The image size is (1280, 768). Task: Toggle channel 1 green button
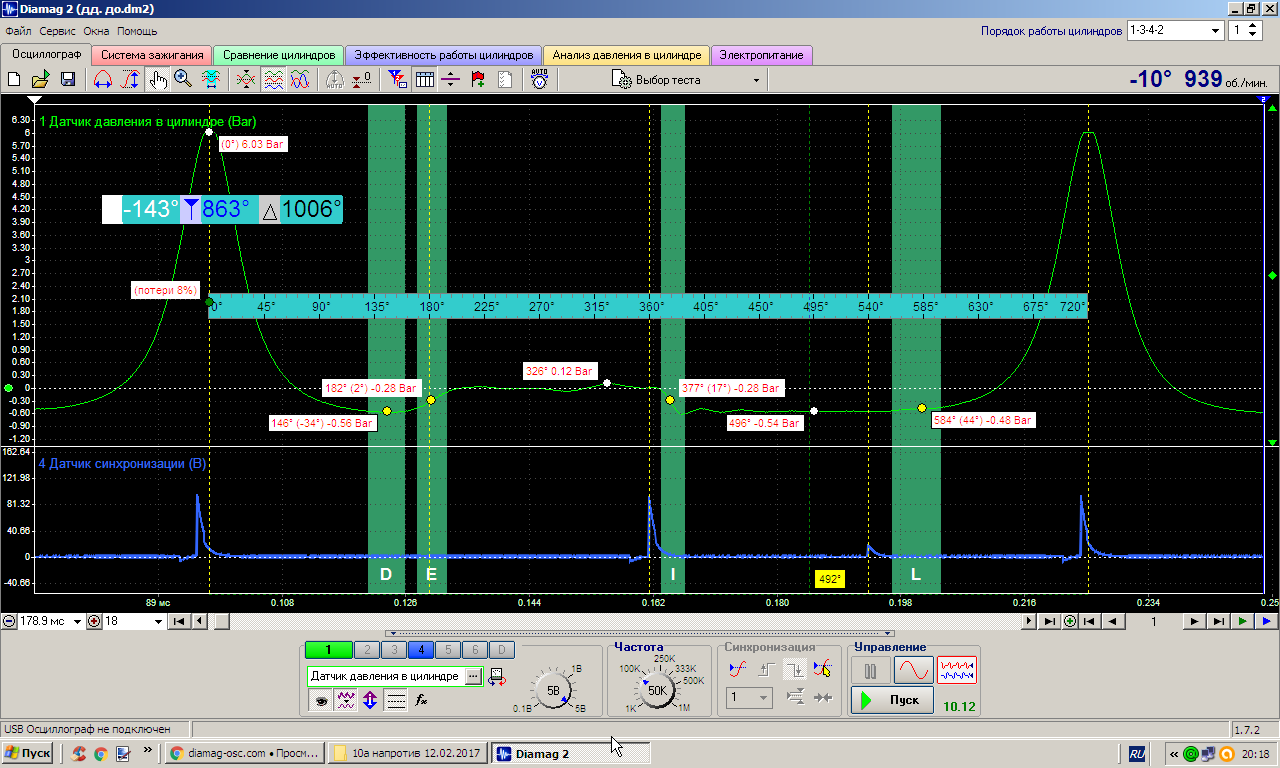pyautogui.click(x=327, y=650)
